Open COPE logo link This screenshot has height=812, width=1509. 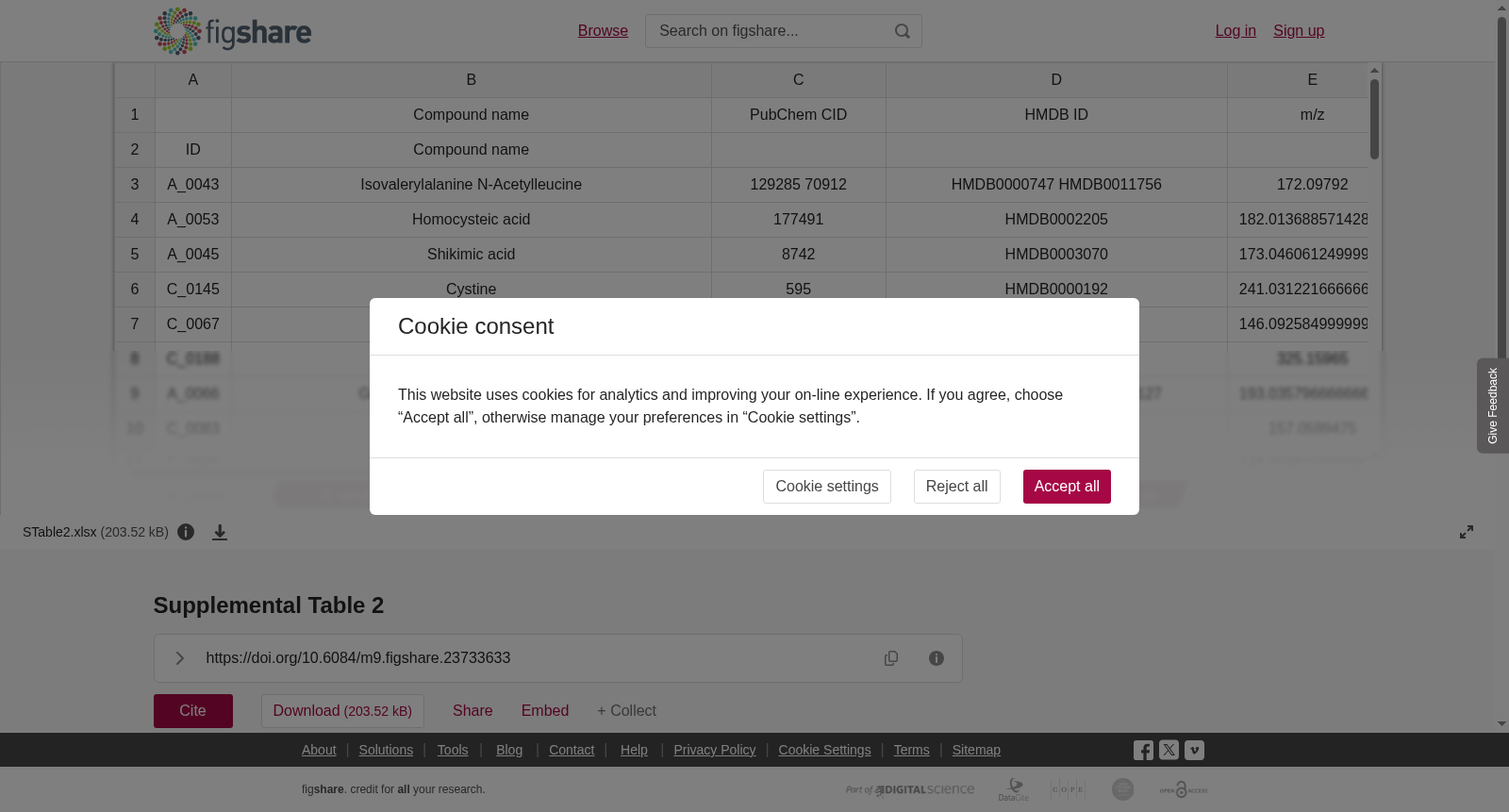point(1068,789)
